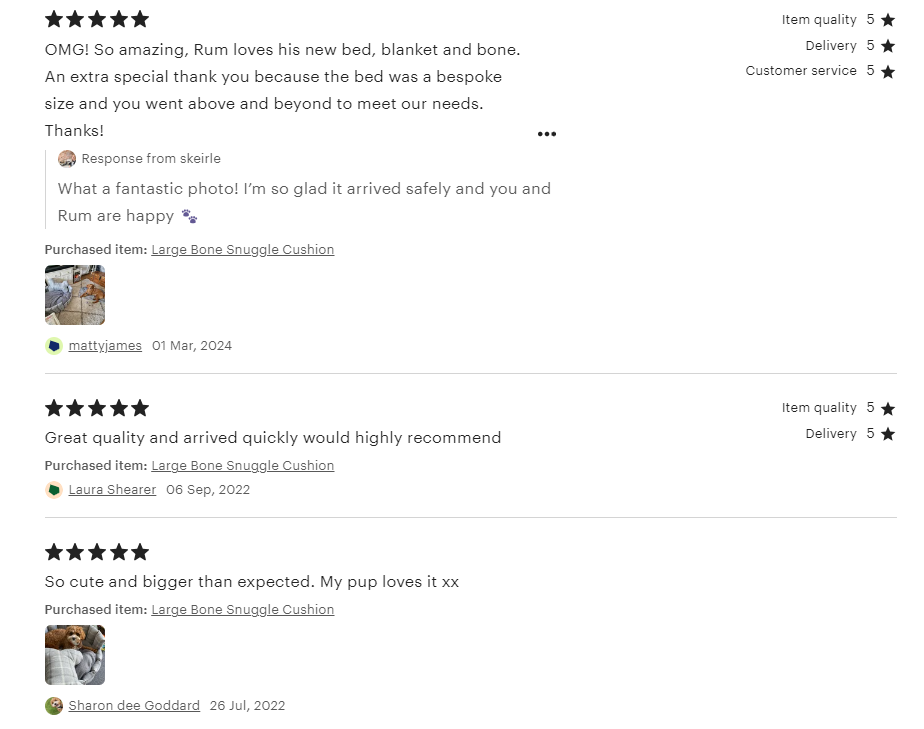Screen dimensions: 924x729
Task: Click the star beside Customer service rating
Action: point(888,72)
